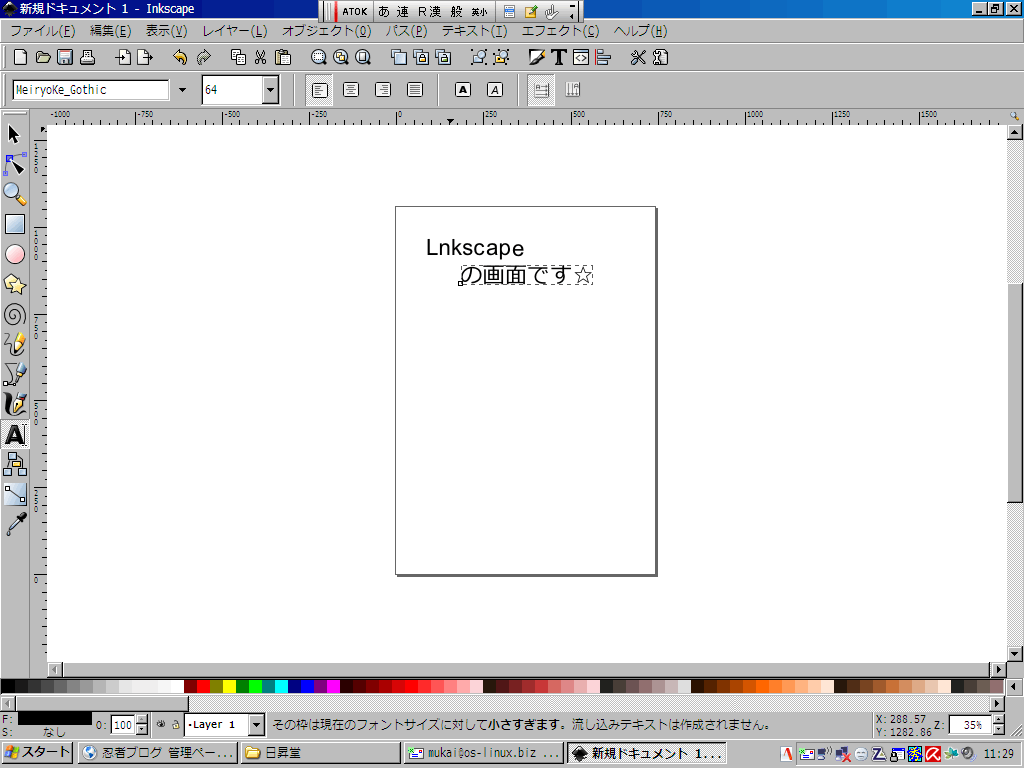Open 編集(E) menu
Screen dimensions: 1024x768
coord(110,31)
